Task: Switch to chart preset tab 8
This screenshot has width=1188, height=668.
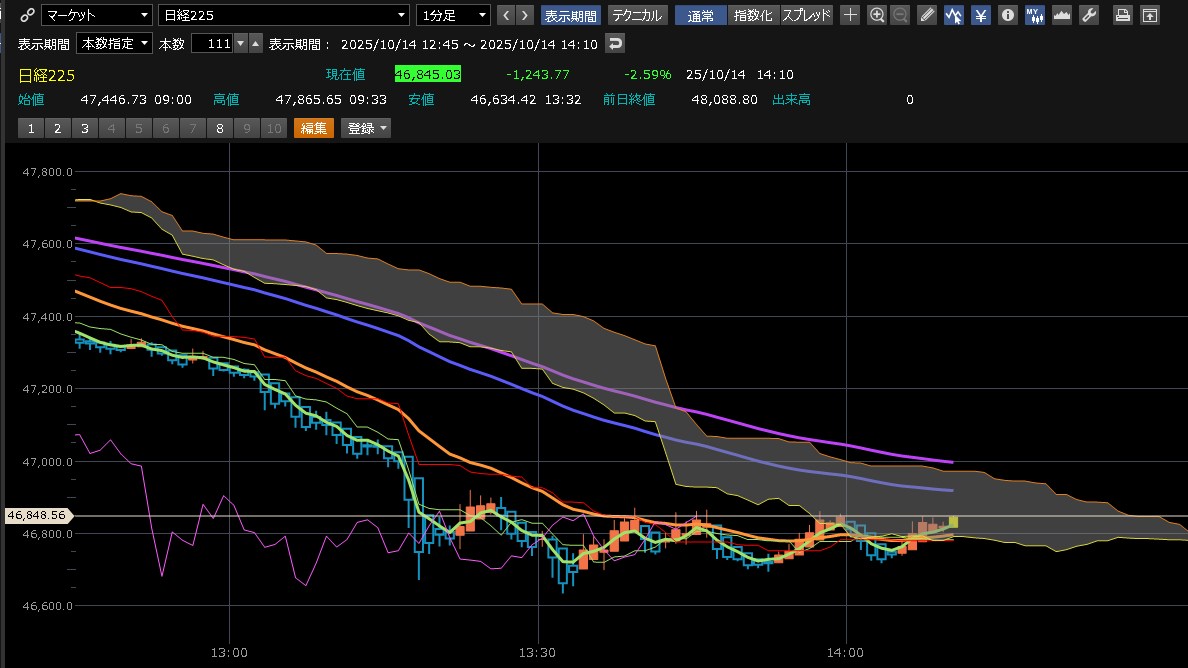Action: (219, 128)
